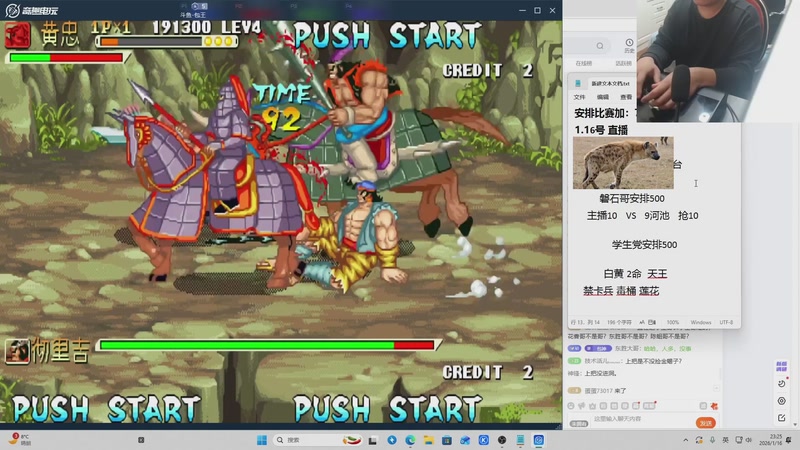Switch to the 在线榜 tab

[x=584, y=63]
